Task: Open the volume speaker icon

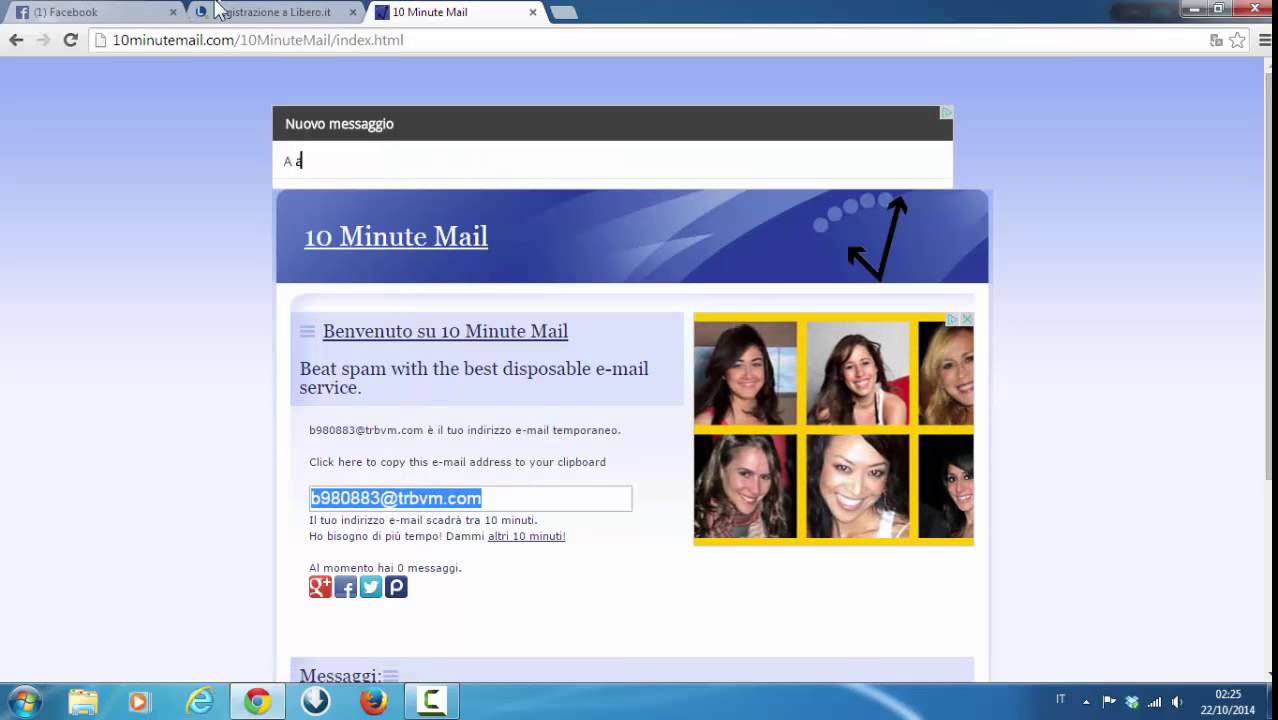Action: [x=1177, y=702]
